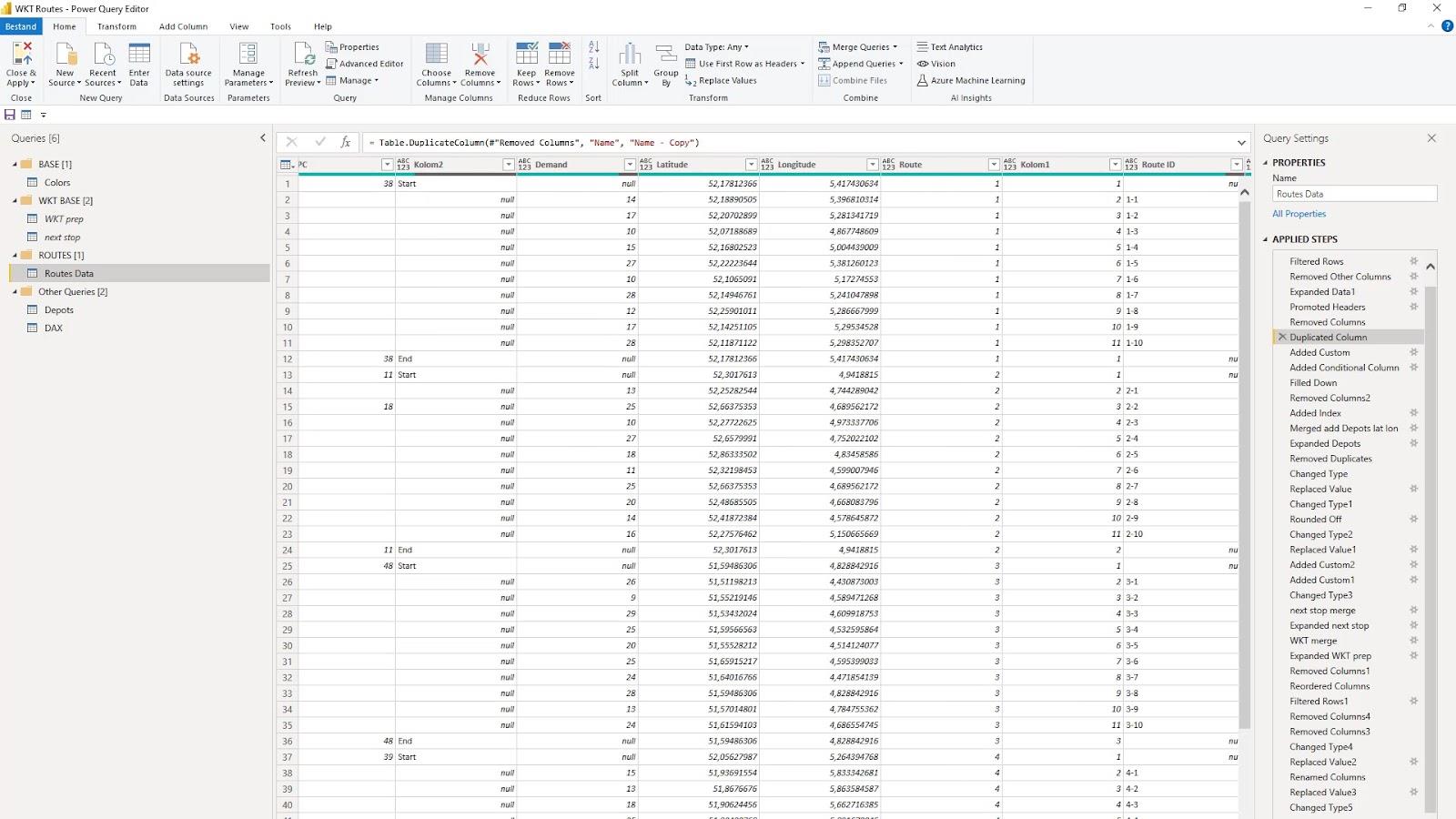Commit formula with the checkmark button
Image resolution: width=1456 pixels, height=819 pixels.
[x=319, y=142]
